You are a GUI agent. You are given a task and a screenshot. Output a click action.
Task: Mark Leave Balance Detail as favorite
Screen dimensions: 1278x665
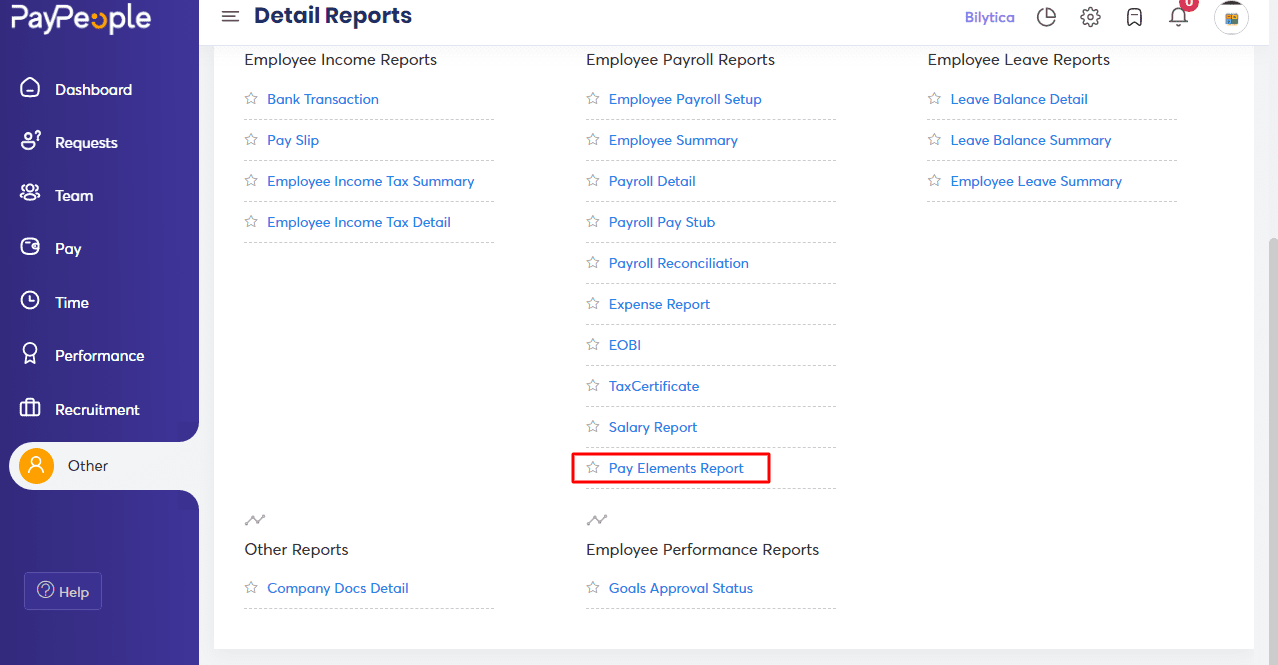[935, 98]
